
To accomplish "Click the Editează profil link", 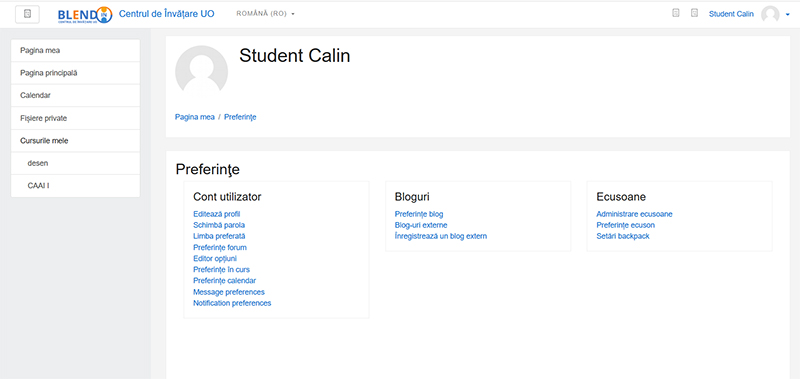I will (216, 214).
